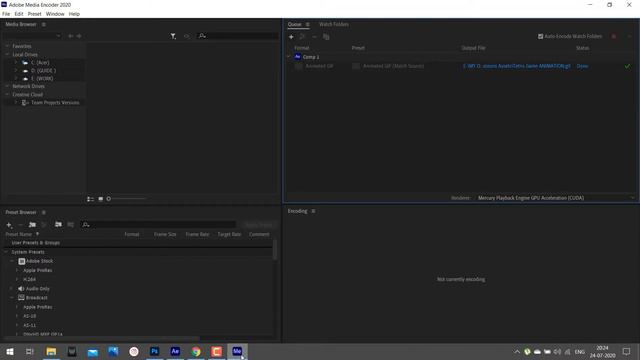Select D: (GUIDE) drive
Image resolution: width=640 pixels, height=360 pixels.
tap(44, 71)
